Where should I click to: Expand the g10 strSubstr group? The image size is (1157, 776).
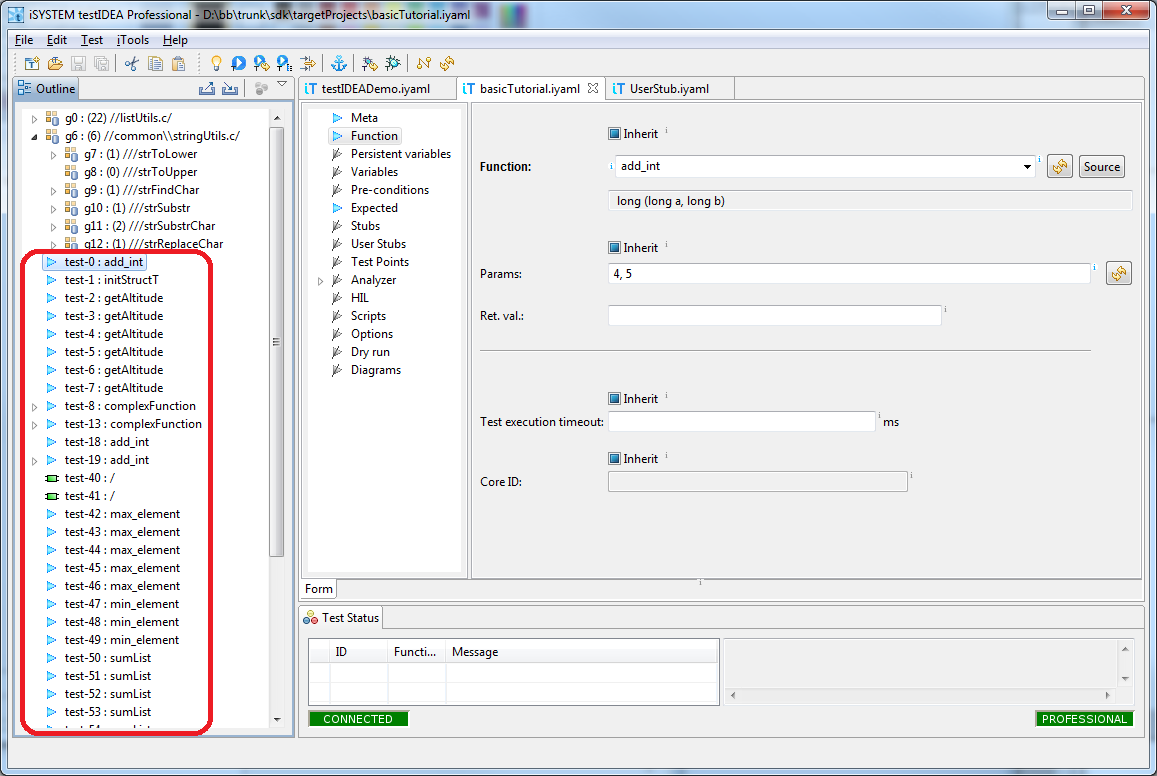coord(53,209)
